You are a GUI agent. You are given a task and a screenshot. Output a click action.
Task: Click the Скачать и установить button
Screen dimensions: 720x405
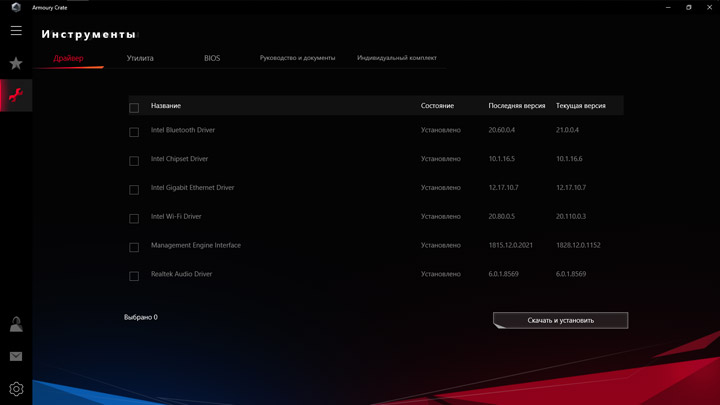pos(561,321)
